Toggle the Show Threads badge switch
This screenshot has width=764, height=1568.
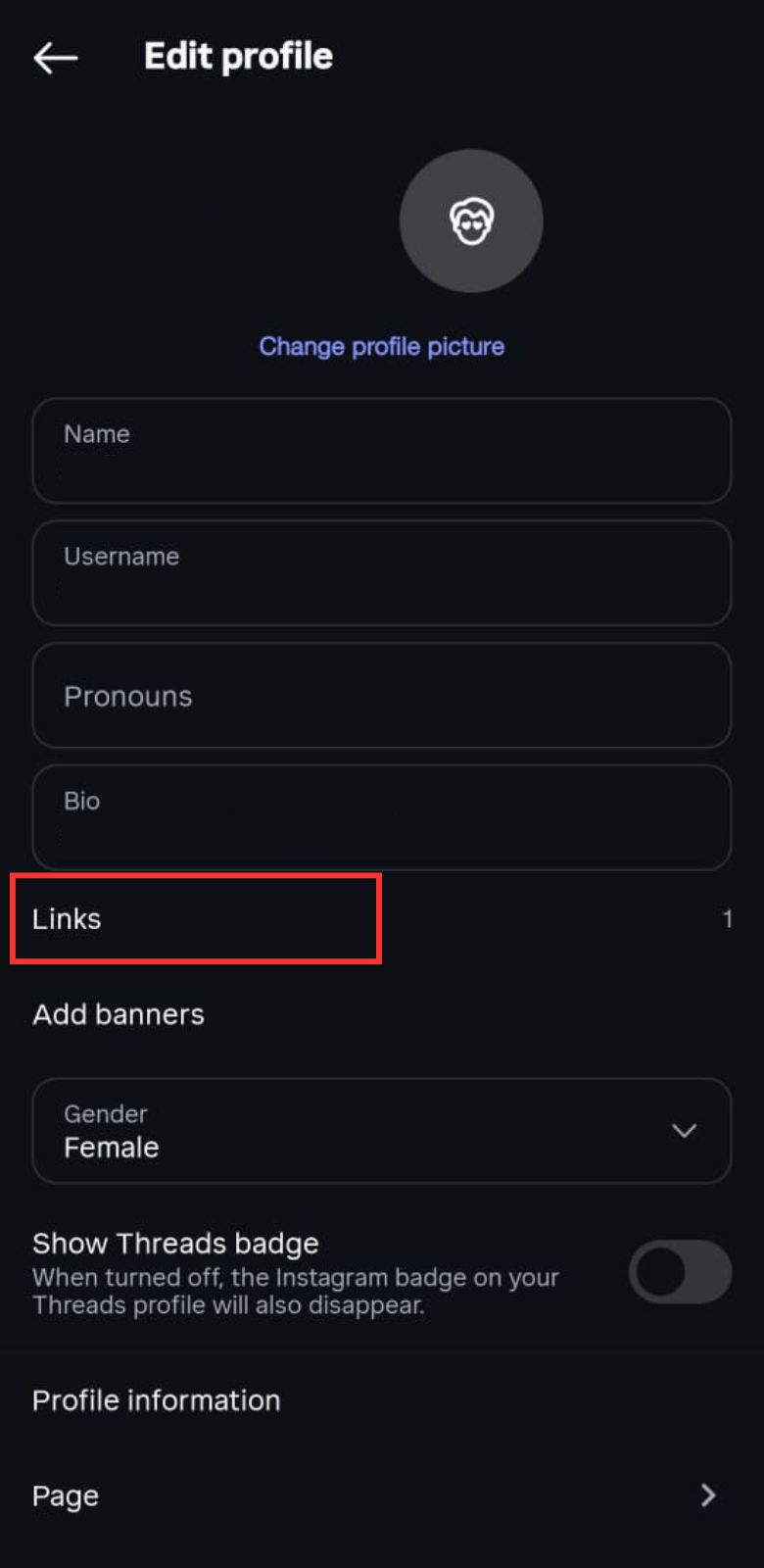[680, 1272]
